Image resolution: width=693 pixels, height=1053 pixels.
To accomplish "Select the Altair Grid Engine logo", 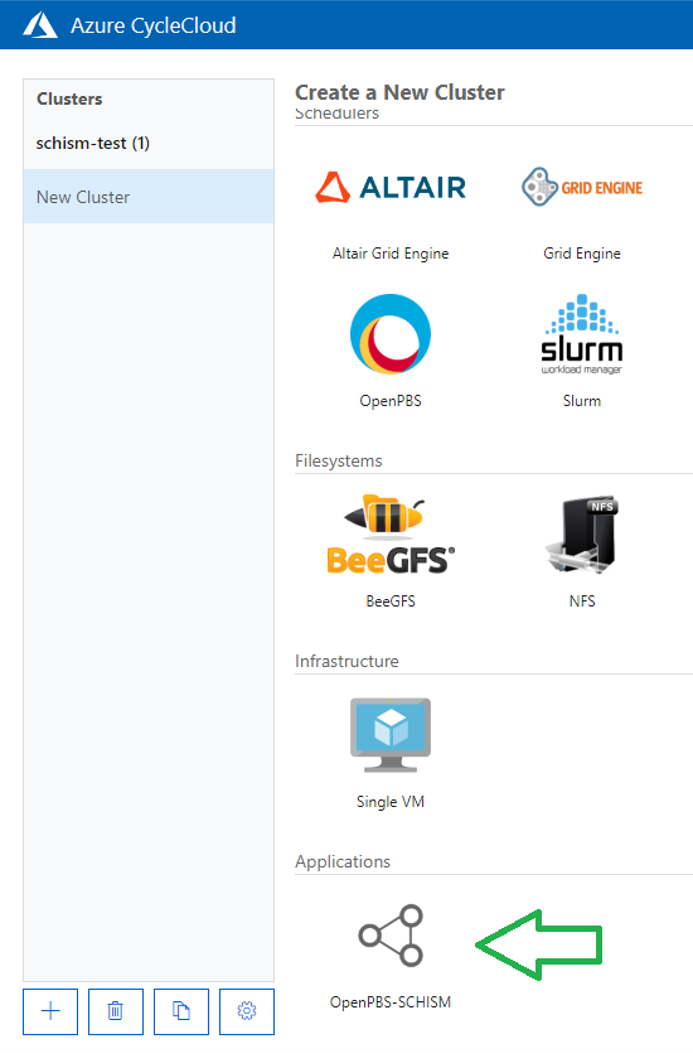I will 390,187.
